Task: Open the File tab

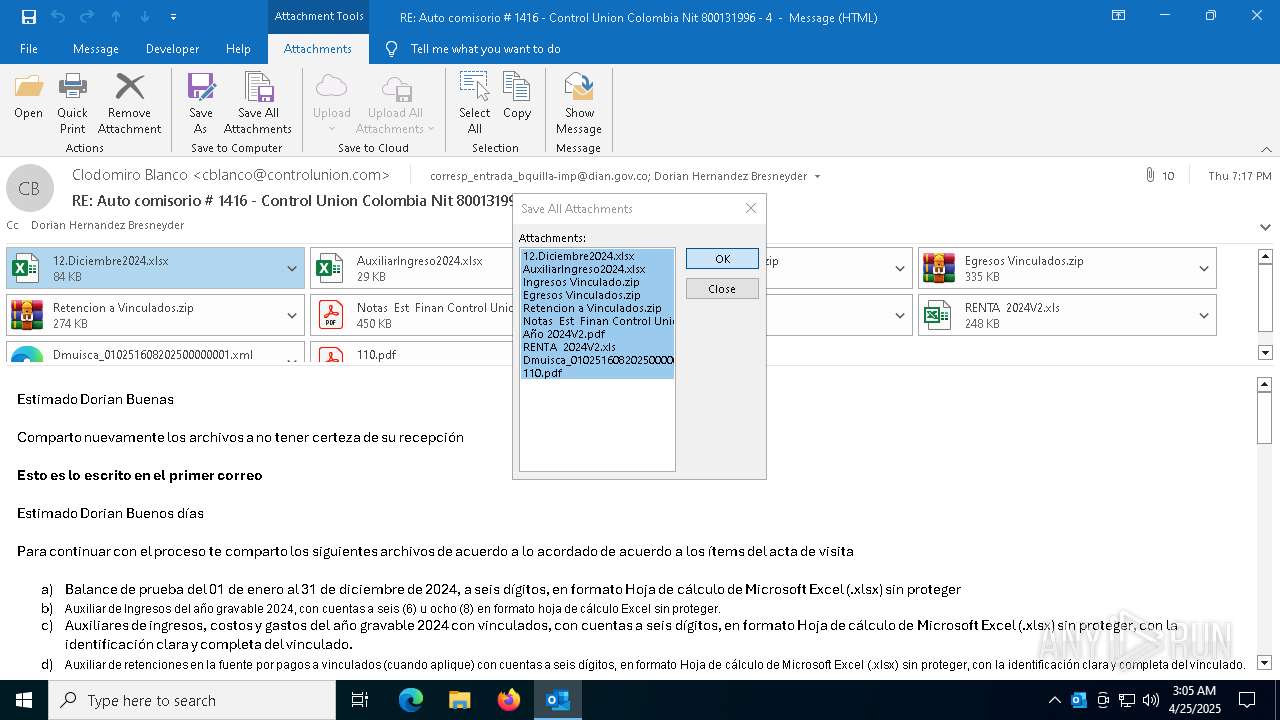Action: (x=29, y=48)
